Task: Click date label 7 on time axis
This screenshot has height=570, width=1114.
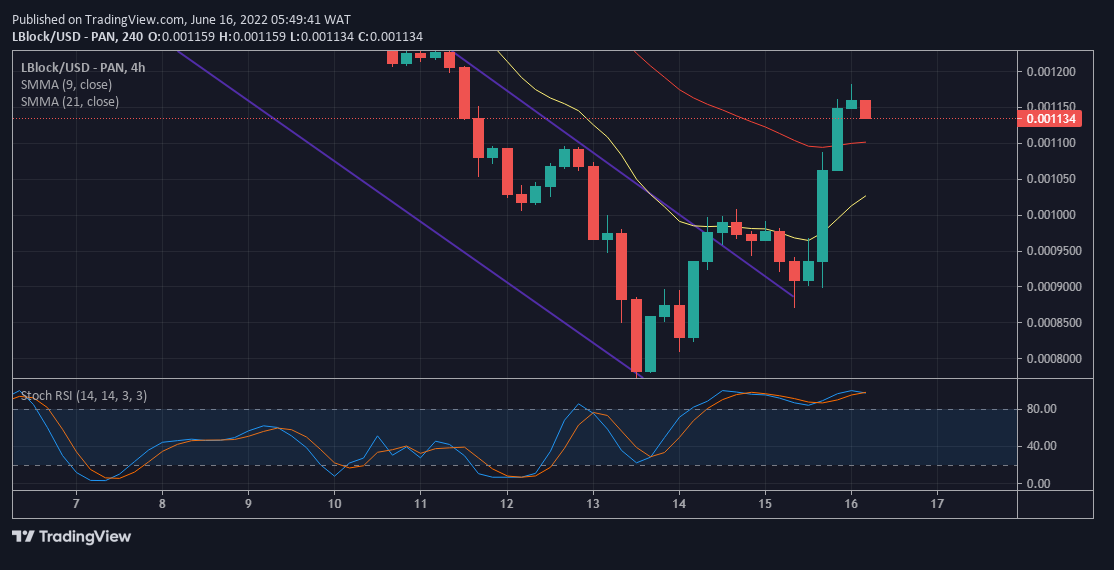Action: [x=76, y=504]
